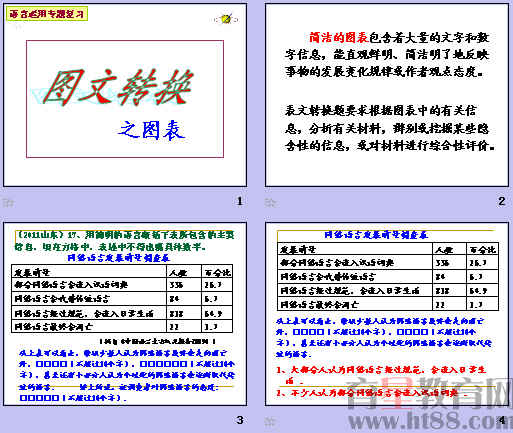Click the first red answer line on slide 4
The width and height of the screenshot is (513, 433).
tap(381, 374)
